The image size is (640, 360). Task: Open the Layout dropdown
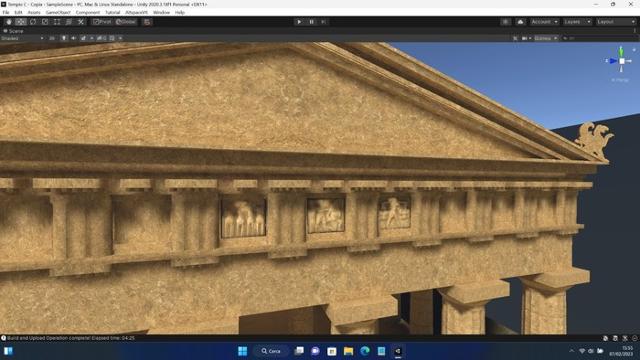pos(616,22)
